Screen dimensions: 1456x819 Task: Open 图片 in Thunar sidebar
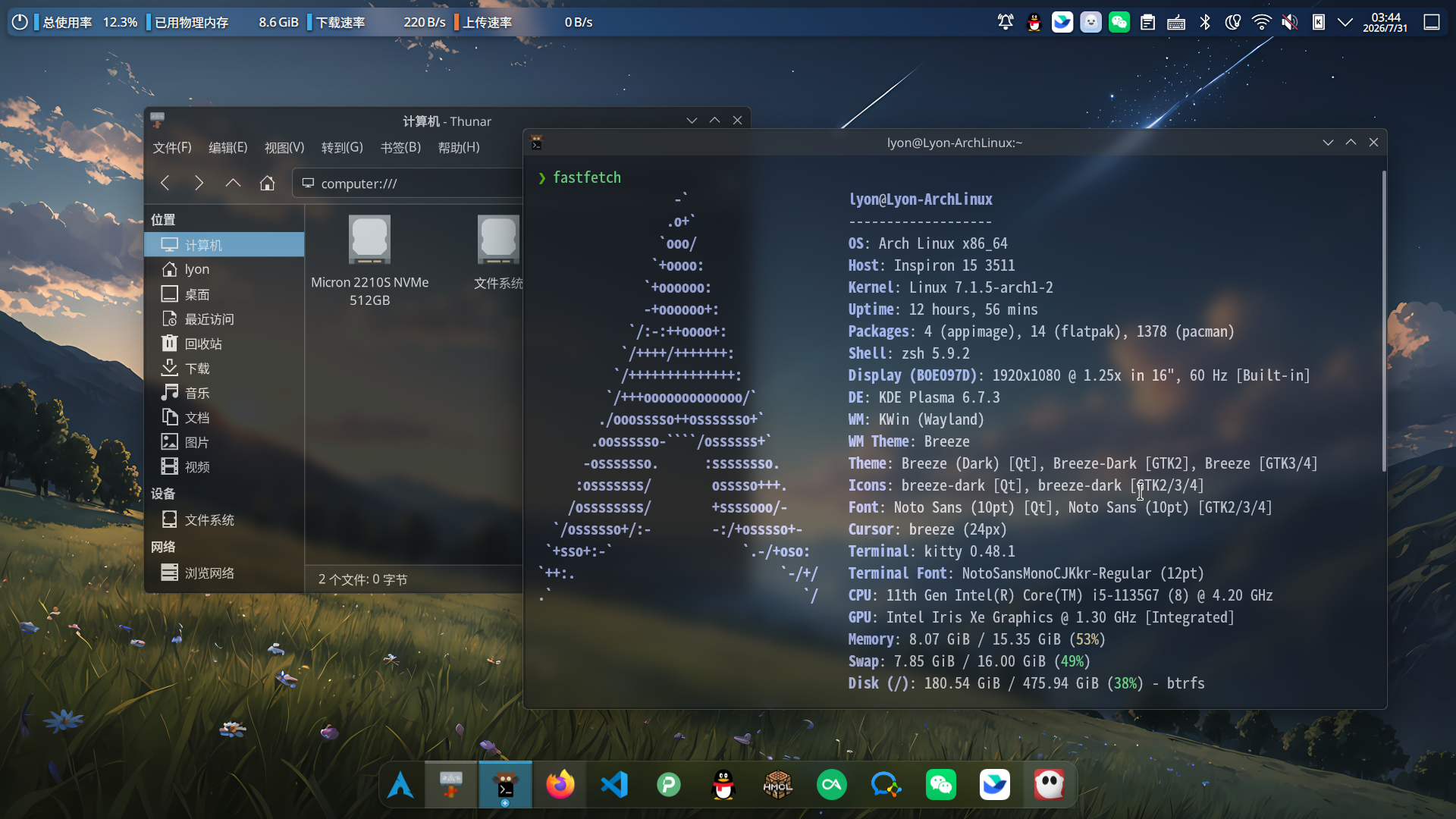224,442
